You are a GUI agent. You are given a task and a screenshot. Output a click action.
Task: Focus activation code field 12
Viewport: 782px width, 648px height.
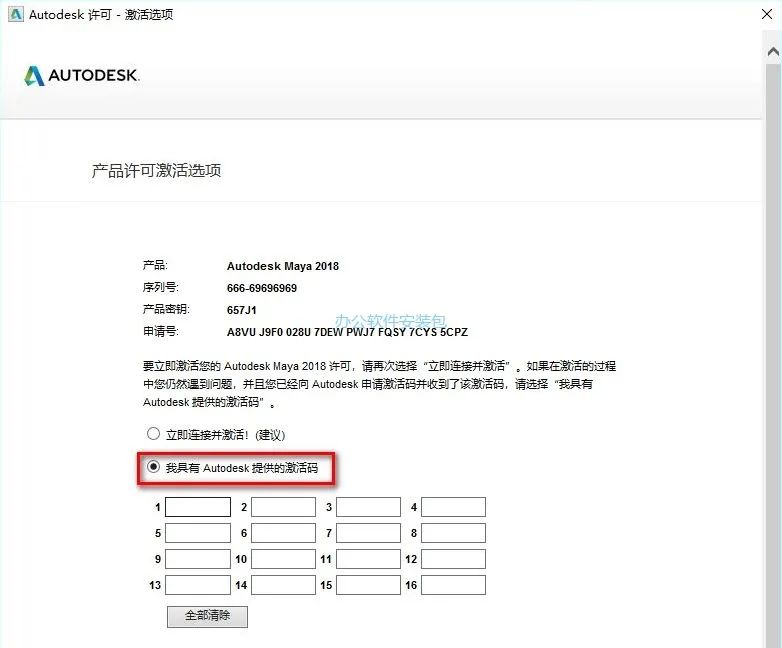coord(453,559)
